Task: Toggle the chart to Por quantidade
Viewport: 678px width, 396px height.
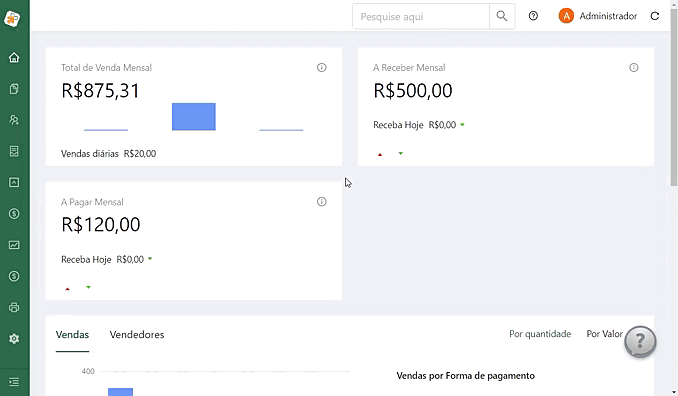Action: point(540,334)
